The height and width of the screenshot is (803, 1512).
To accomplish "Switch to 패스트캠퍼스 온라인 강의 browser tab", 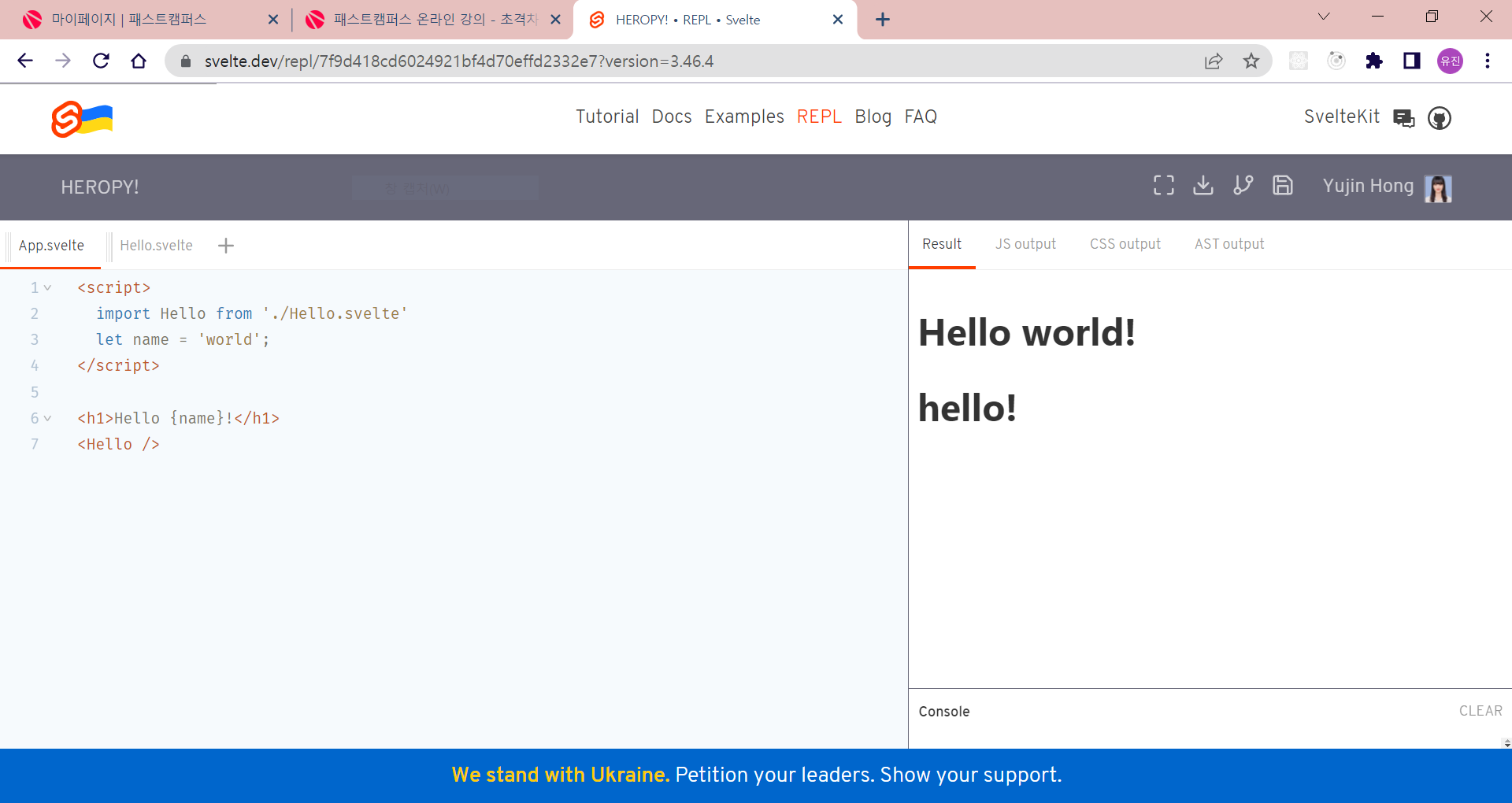I will click(x=432, y=20).
